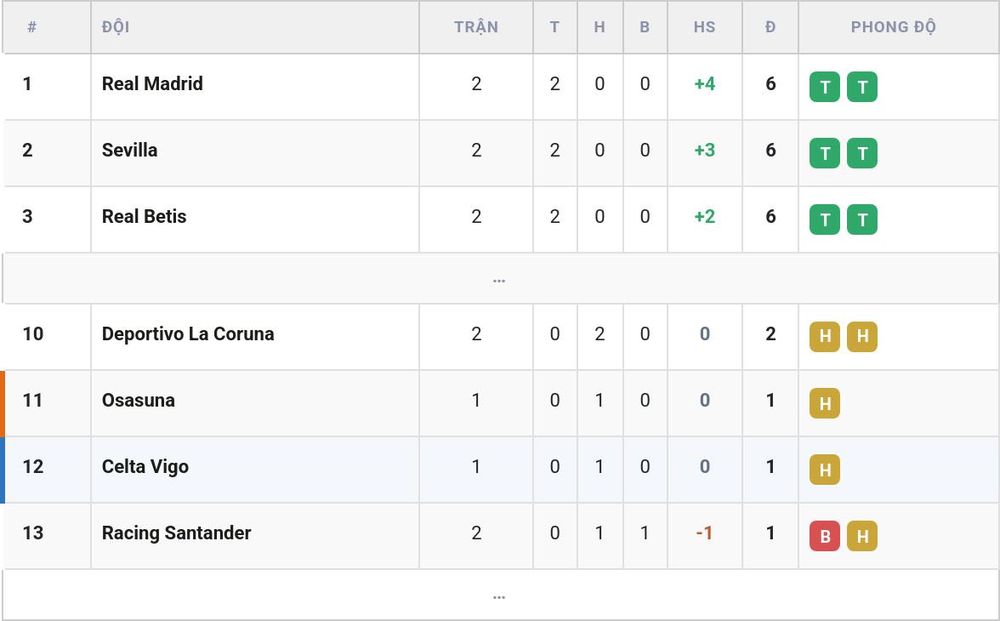Open the Real Madrid team link
Image resolution: width=1000 pixels, height=621 pixels.
(152, 84)
